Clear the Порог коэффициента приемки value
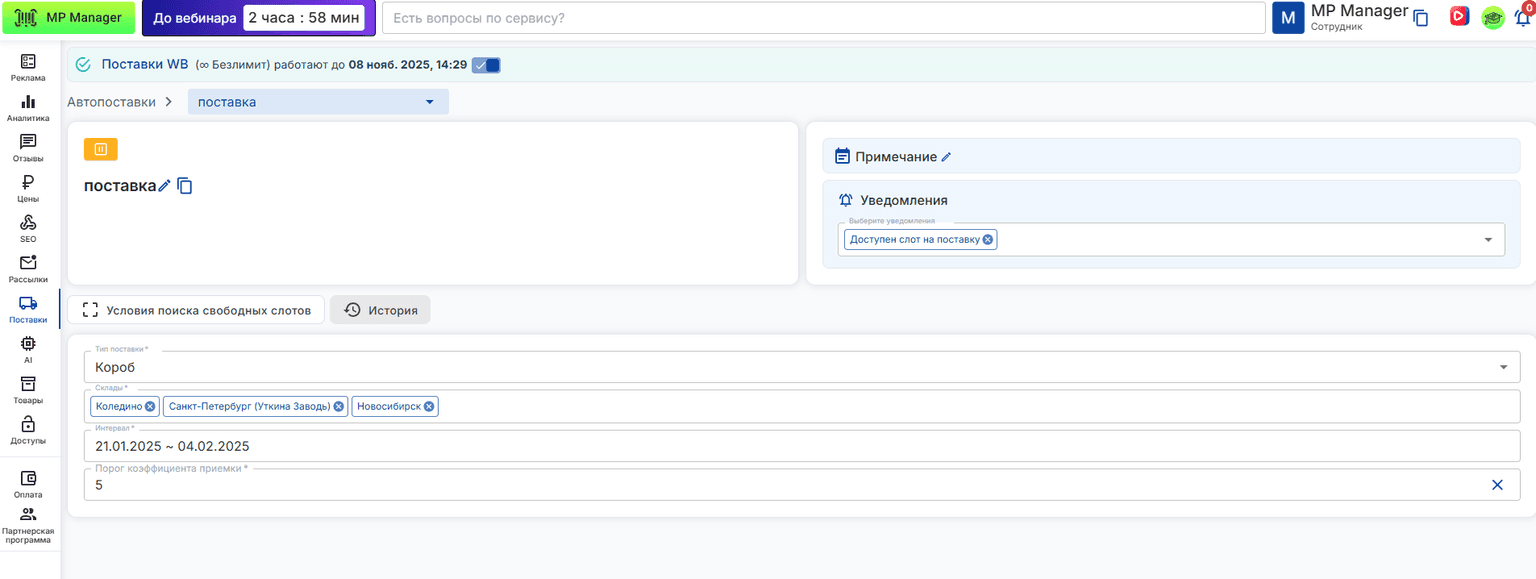 click(1497, 485)
